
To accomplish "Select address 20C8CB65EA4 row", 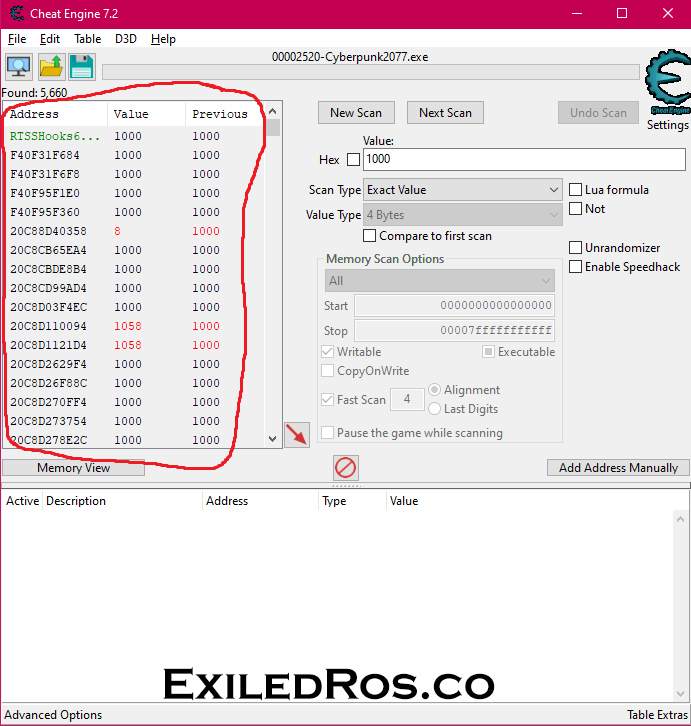I will pyautogui.click(x=134, y=250).
